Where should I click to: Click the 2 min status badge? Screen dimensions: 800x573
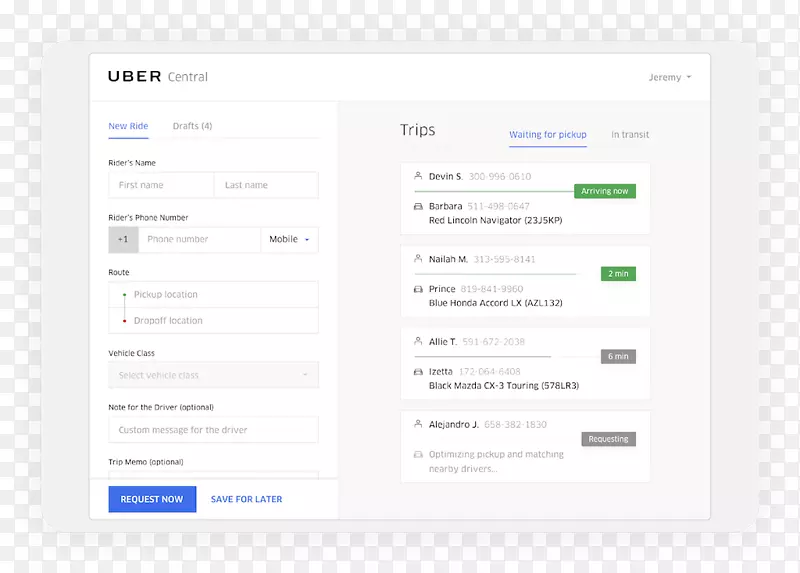point(618,273)
